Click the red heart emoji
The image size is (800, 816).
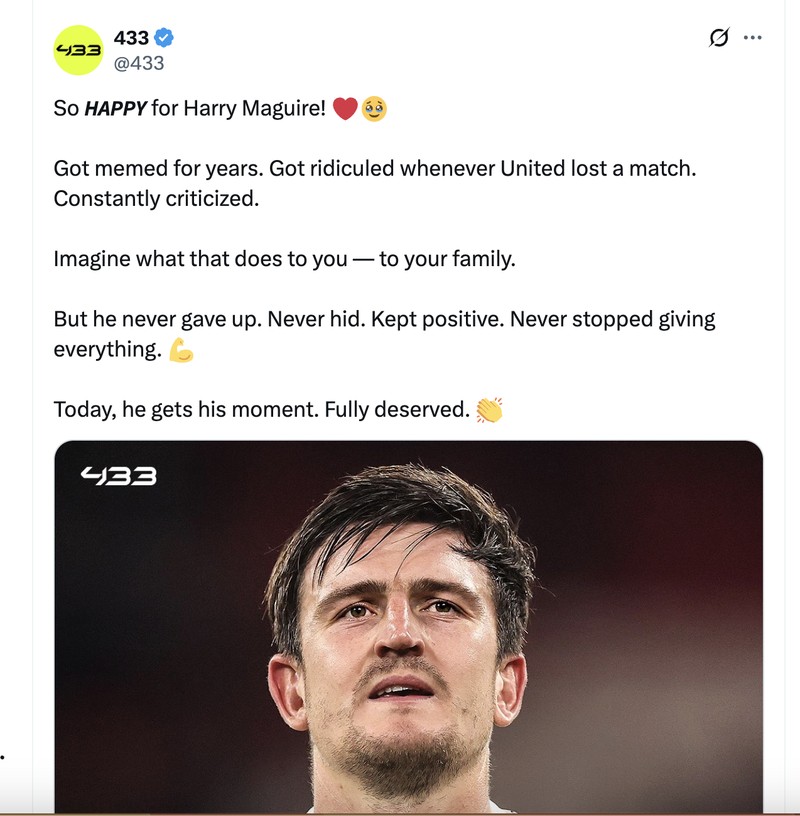click(x=345, y=108)
